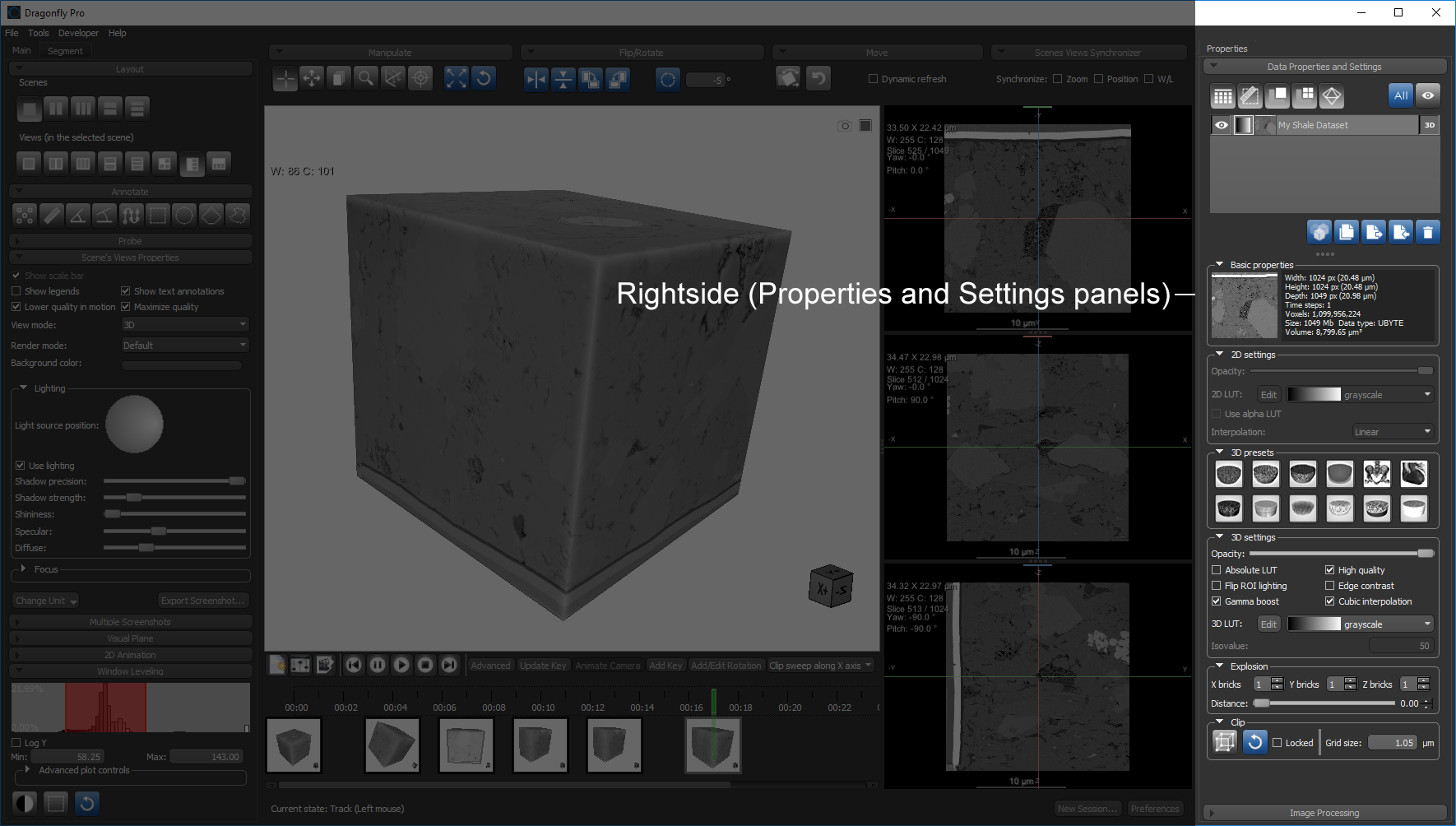The height and width of the screenshot is (826, 1456).
Task: Collapse the Basic properties section
Action: click(1220, 265)
